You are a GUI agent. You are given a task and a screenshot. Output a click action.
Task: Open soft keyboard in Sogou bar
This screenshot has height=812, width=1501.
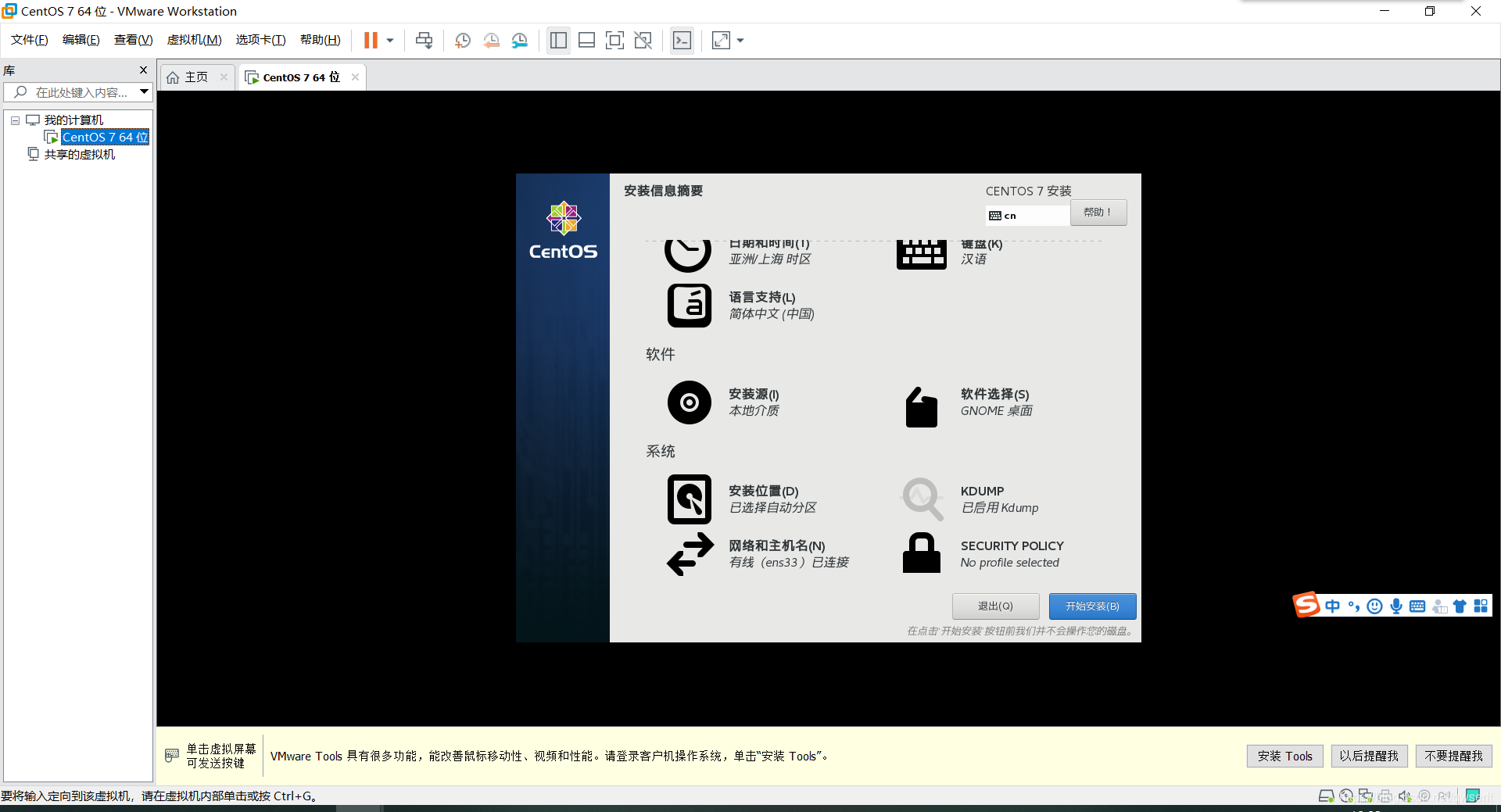1417,606
